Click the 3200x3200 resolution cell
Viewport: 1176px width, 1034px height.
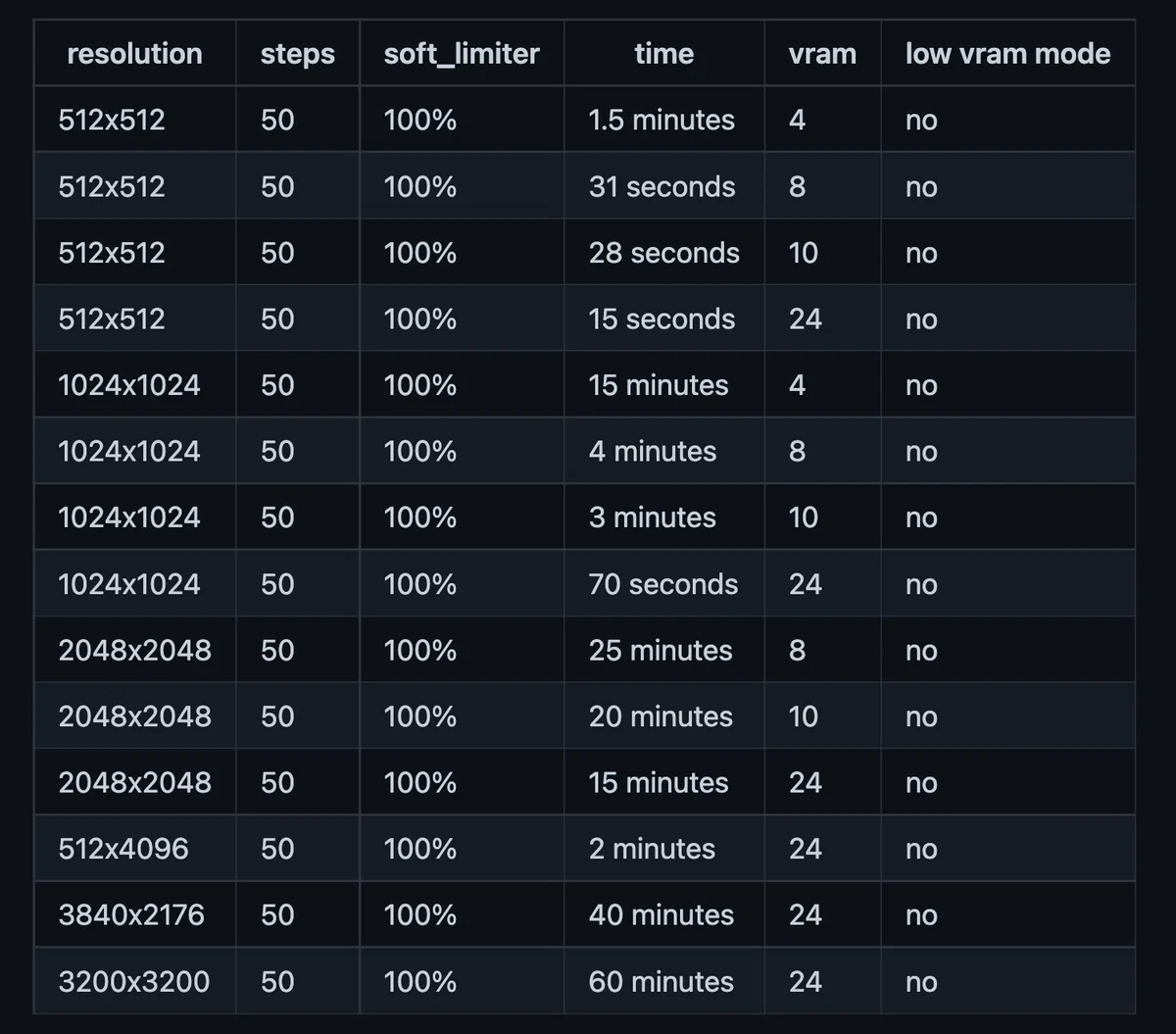[134, 981]
